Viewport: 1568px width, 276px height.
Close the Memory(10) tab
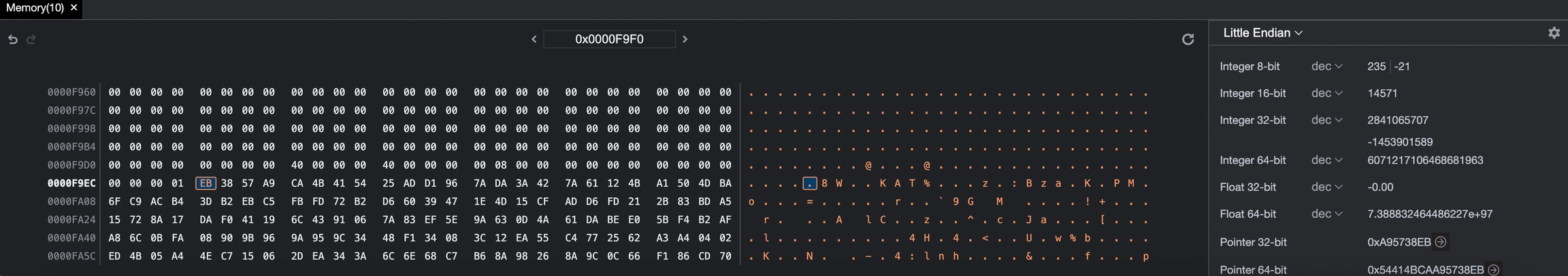pyautogui.click(x=74, y=7)
